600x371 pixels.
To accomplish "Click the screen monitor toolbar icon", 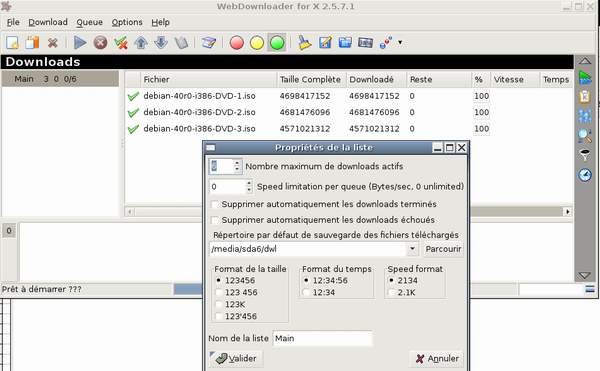I will [x=365, y=42].
